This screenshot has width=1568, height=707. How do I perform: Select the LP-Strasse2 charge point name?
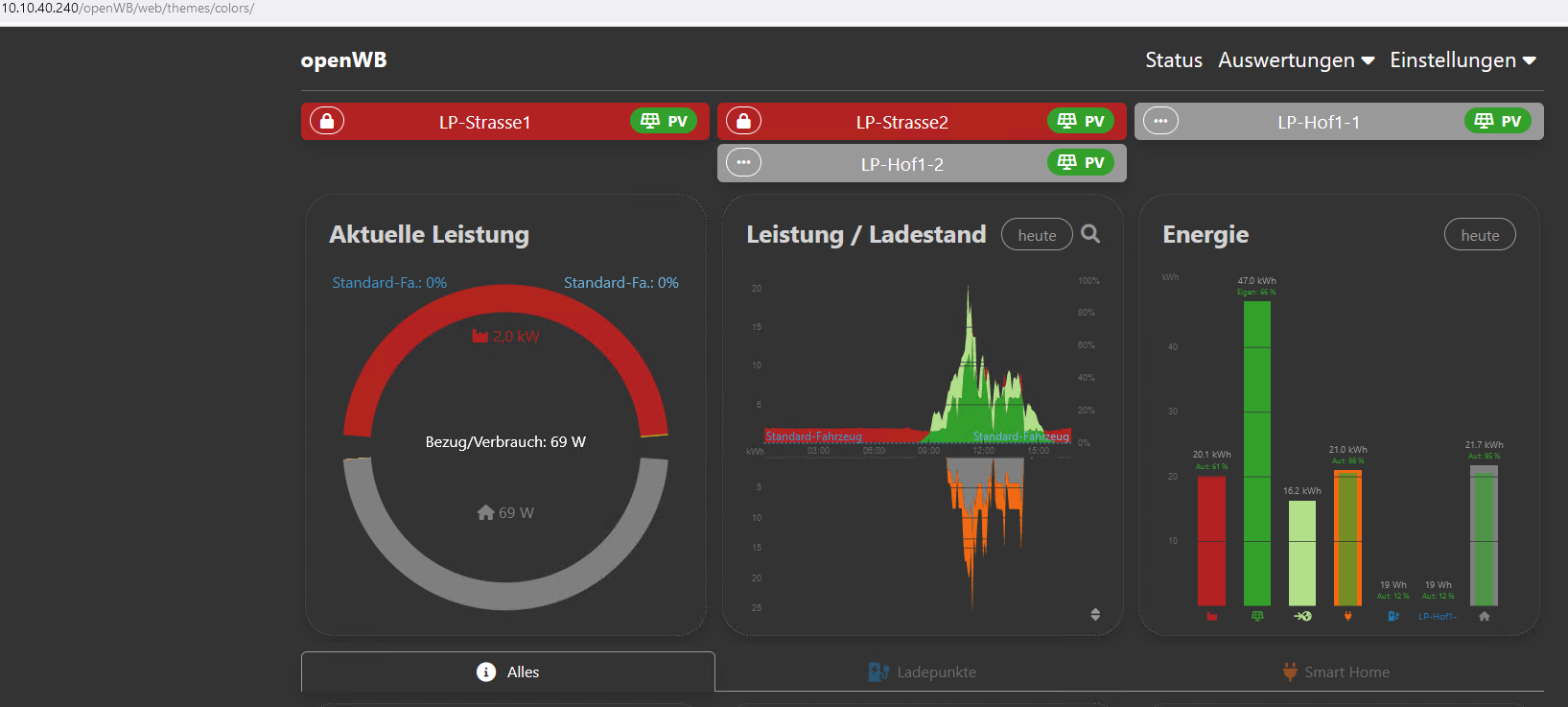point(902,122)
